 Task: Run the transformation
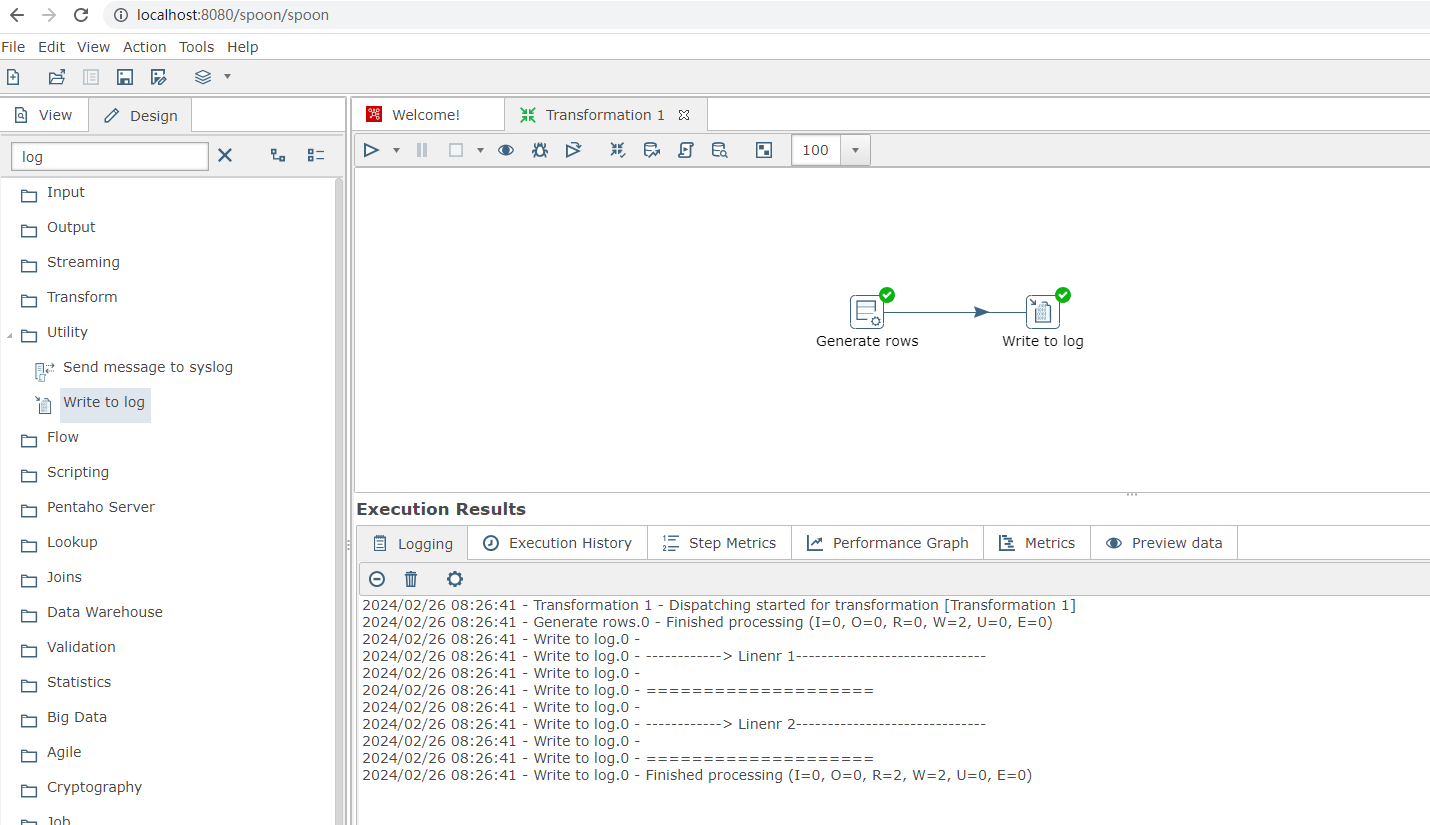371,150
